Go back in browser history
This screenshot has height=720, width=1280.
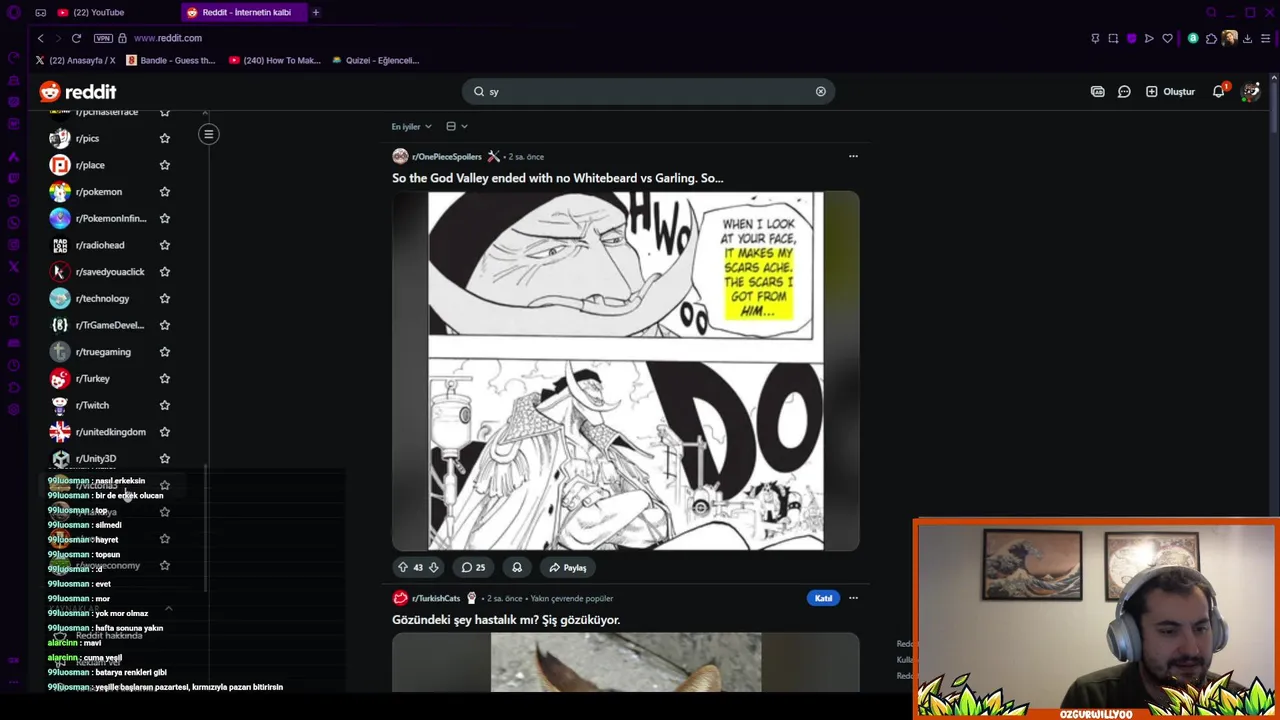pos(40,38)
